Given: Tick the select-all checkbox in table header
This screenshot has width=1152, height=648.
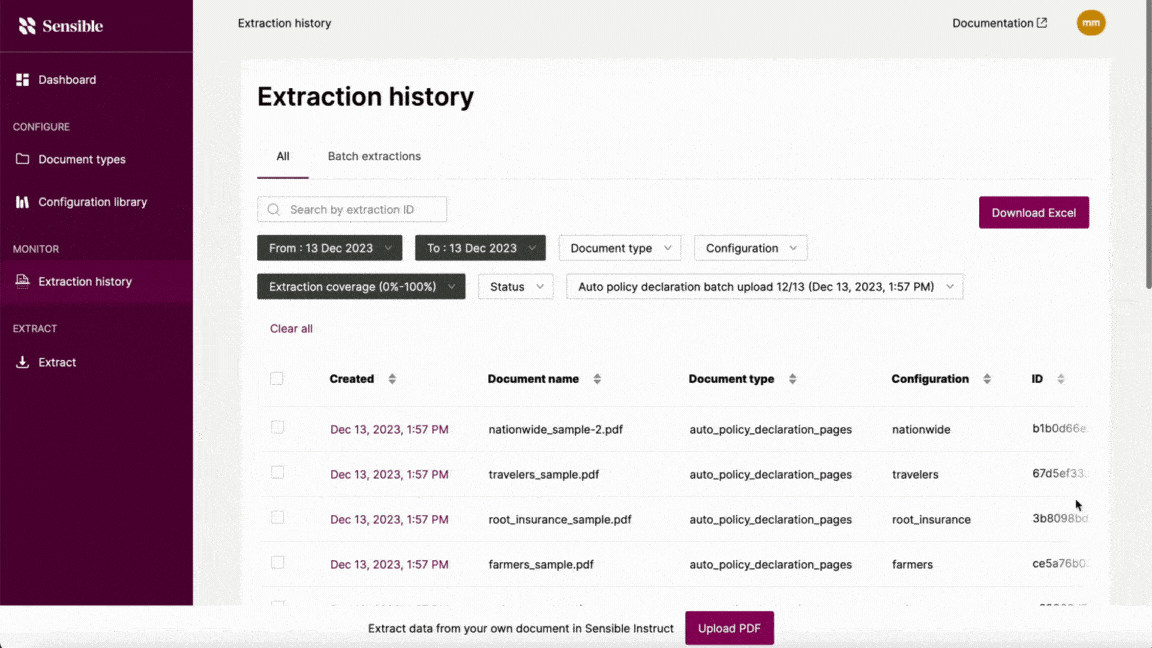Looking at the screenshot, I should pos(276,378).
